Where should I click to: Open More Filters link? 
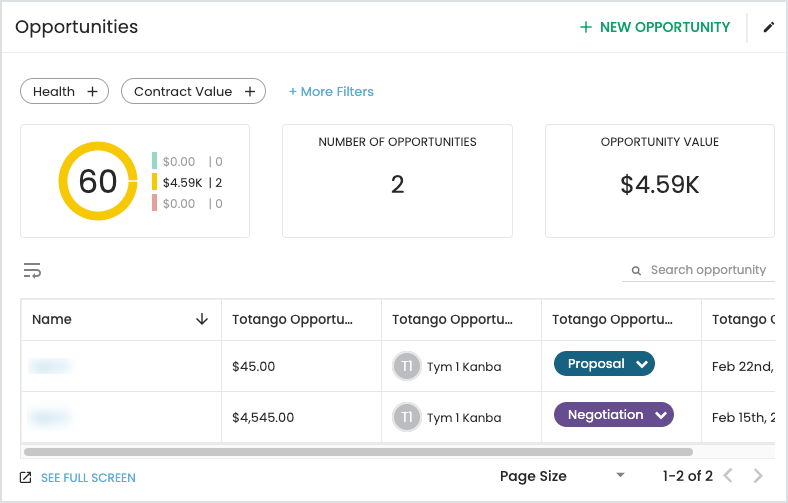(331, 91)
